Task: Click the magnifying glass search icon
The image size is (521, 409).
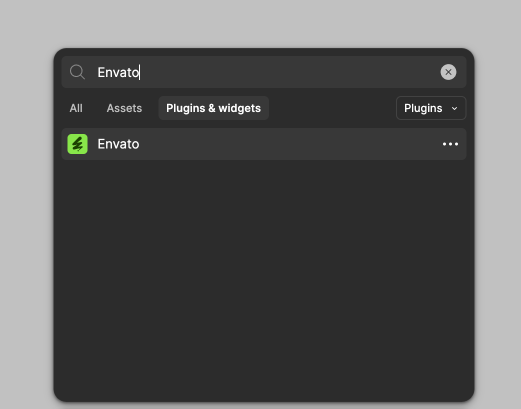Action: (77, 72)
